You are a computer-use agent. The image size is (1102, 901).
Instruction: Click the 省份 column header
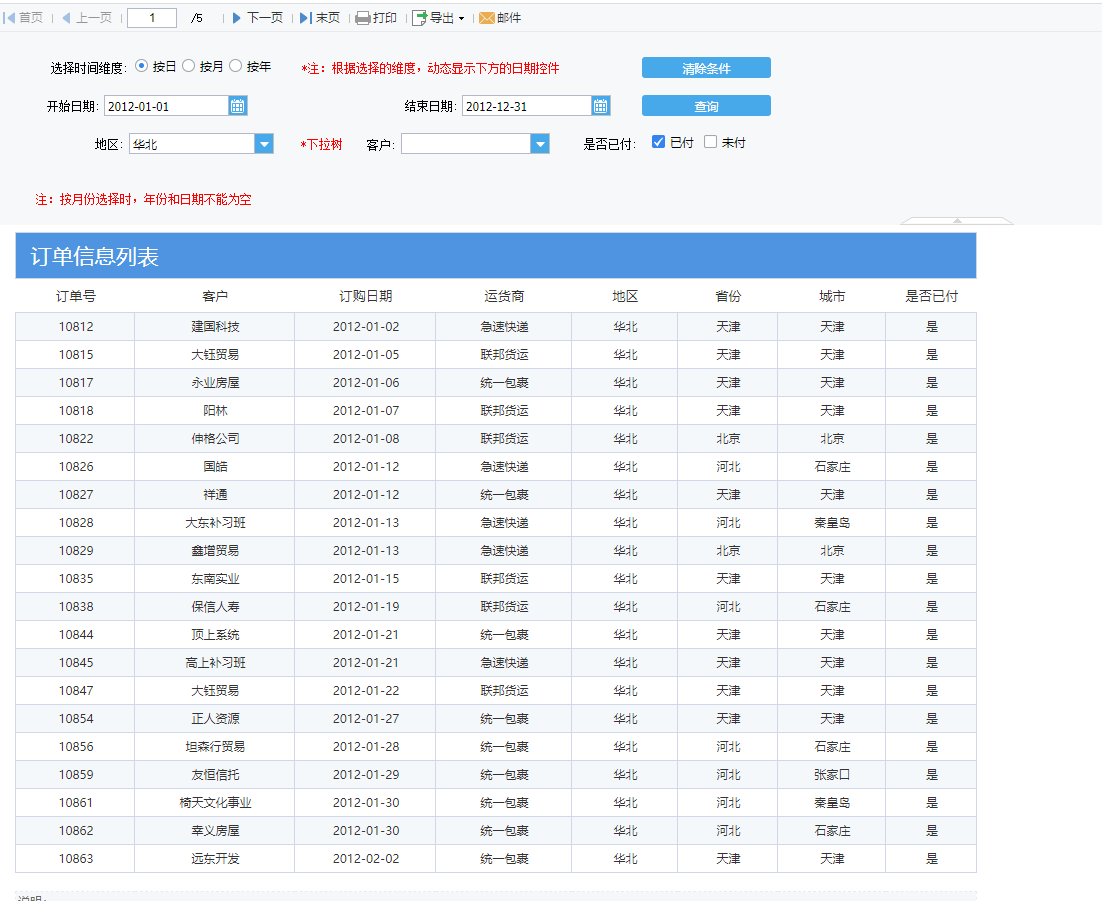(728, 297)
